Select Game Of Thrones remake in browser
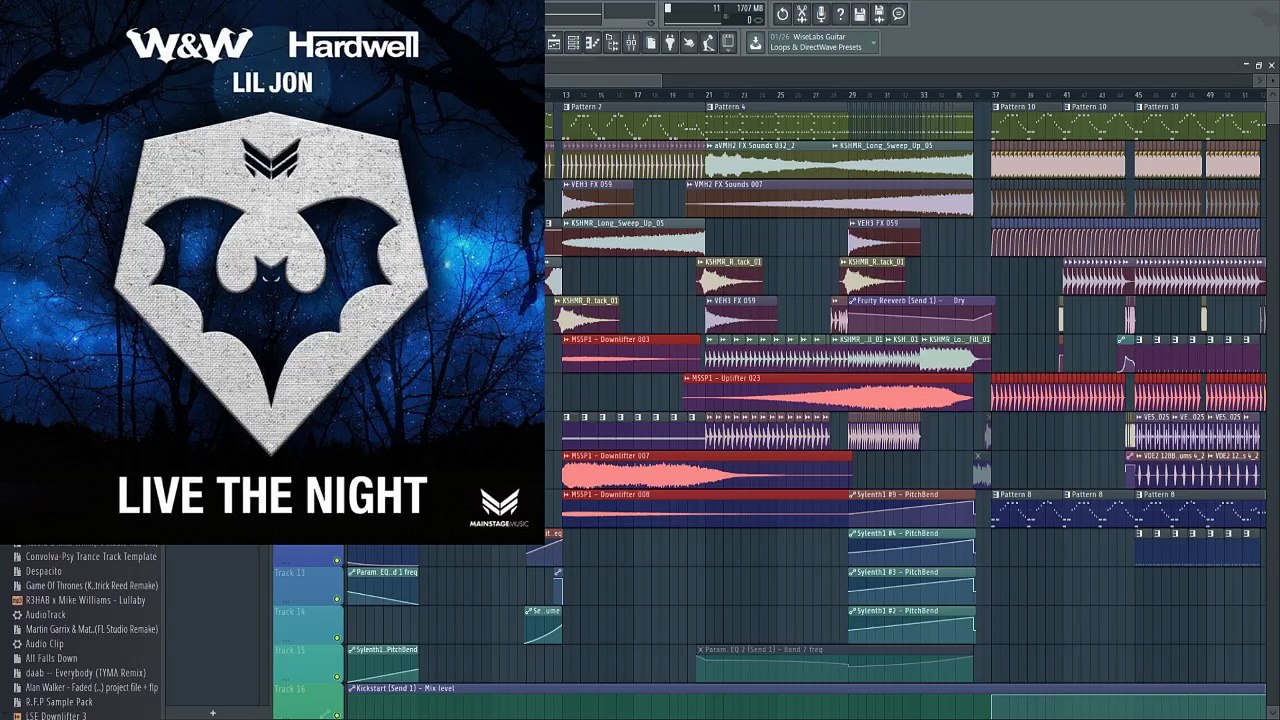 92,585
